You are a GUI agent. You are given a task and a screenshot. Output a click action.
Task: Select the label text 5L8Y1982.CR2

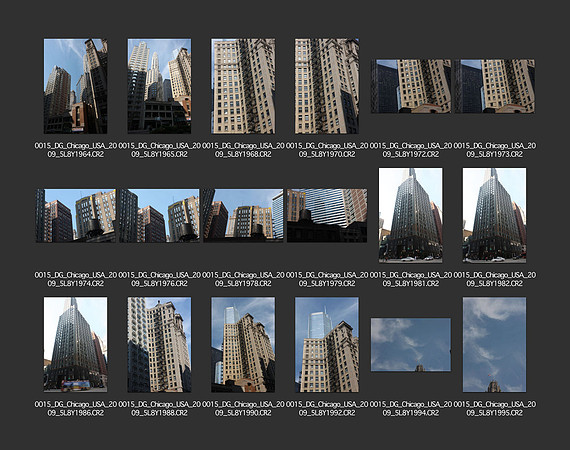[494, 279]
